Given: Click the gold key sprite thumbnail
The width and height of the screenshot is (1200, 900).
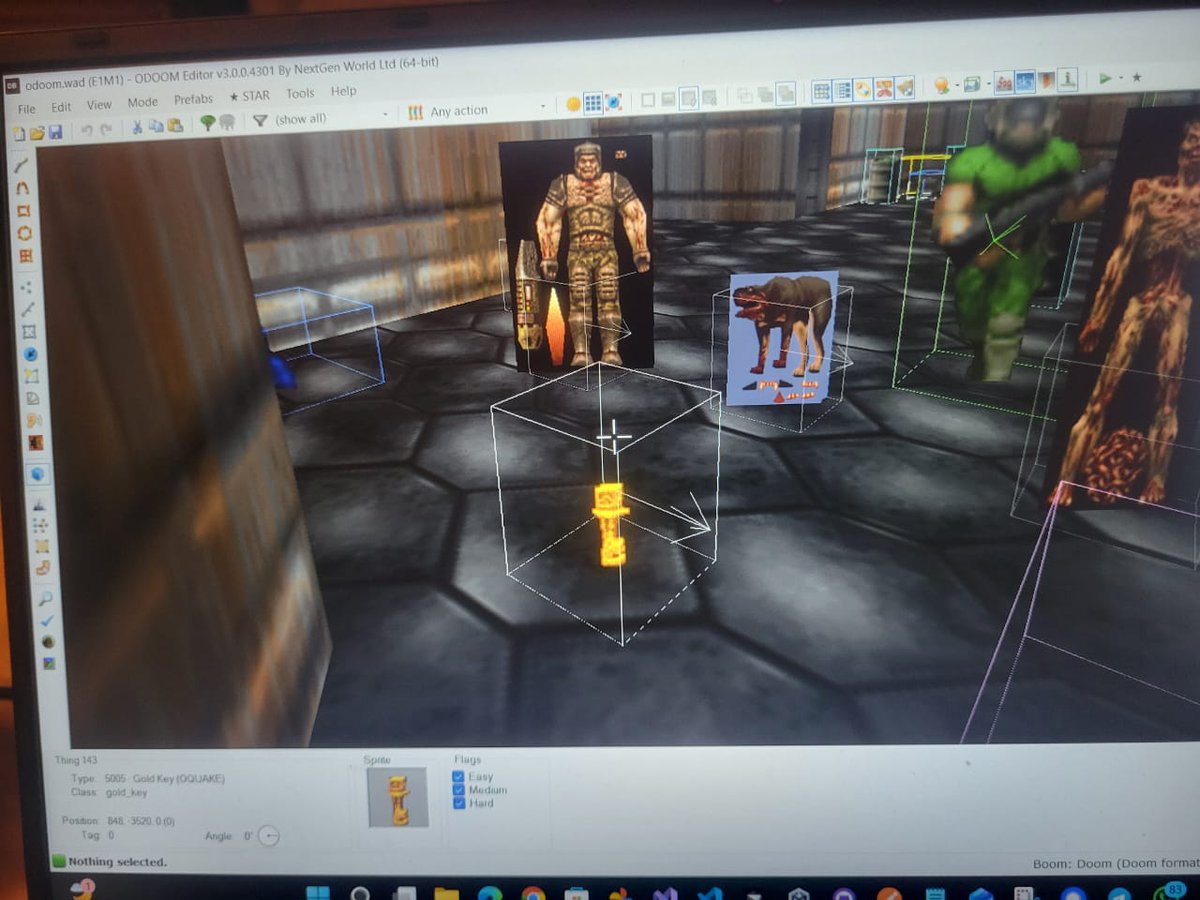Looking at the screenshot, I should pyautogui.click(x=398, y=795).
